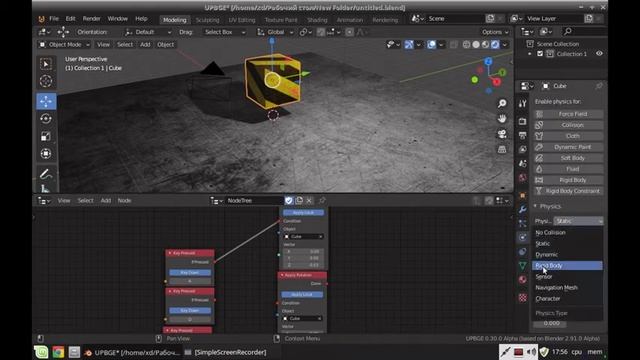Screen dimensions: 640x360
Task: Select the Cursor tool in viewport toolbar
Action: click(x=46, y=81)
